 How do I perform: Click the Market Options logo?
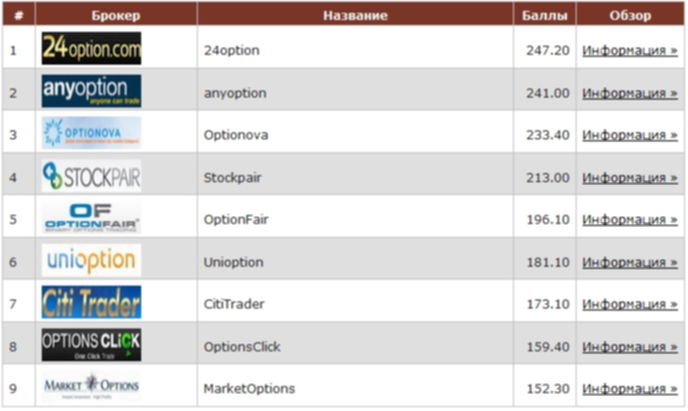pos(91,386)
